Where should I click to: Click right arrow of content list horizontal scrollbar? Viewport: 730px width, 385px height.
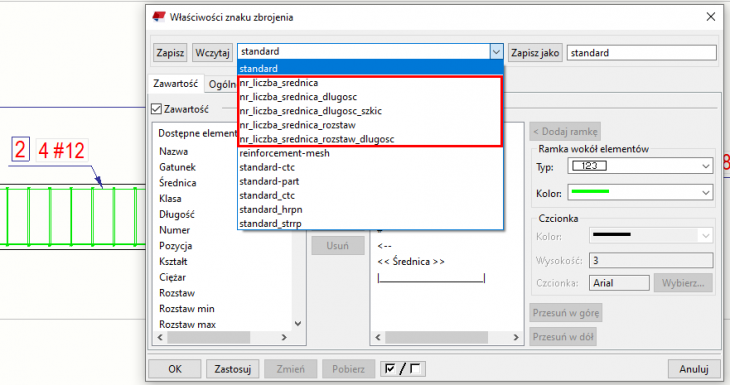click(516, 337)
